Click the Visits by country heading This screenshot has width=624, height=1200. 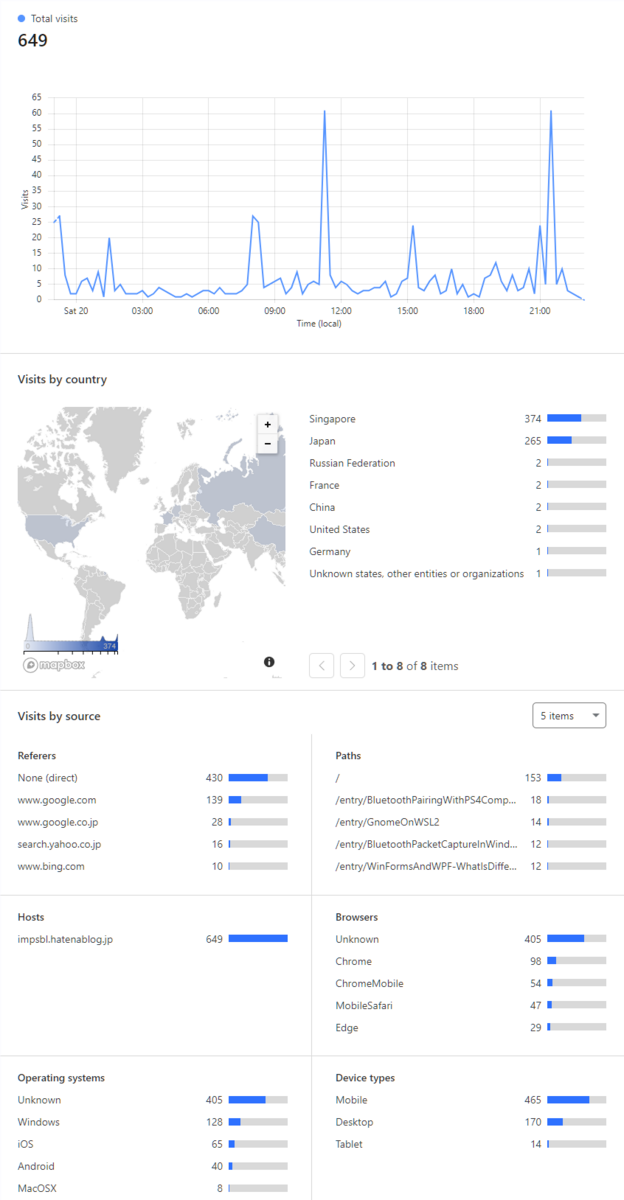coord(62,380)
